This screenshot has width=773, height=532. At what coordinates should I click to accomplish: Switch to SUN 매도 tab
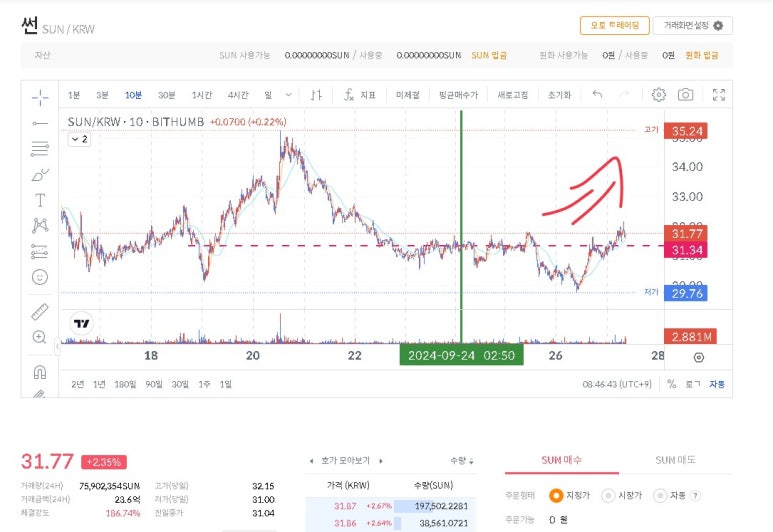point(675,460)
